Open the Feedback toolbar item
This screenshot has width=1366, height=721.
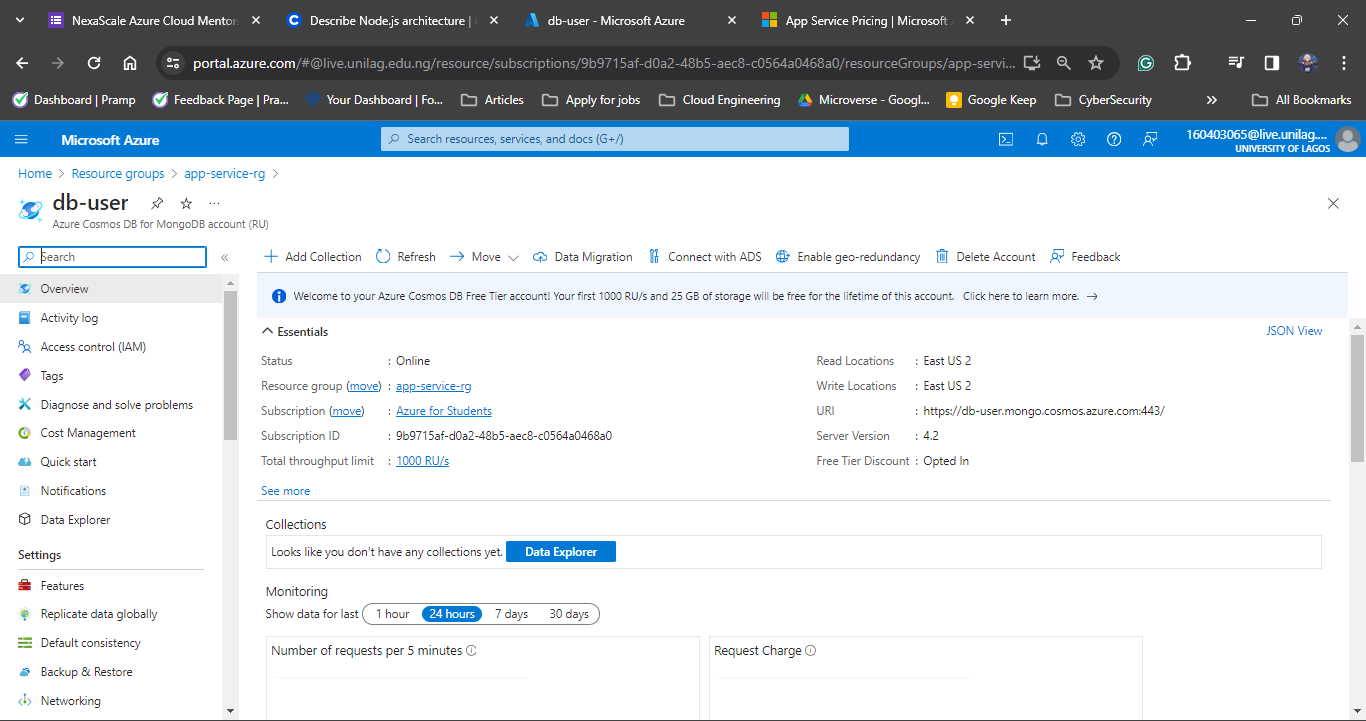point(1085,257)
